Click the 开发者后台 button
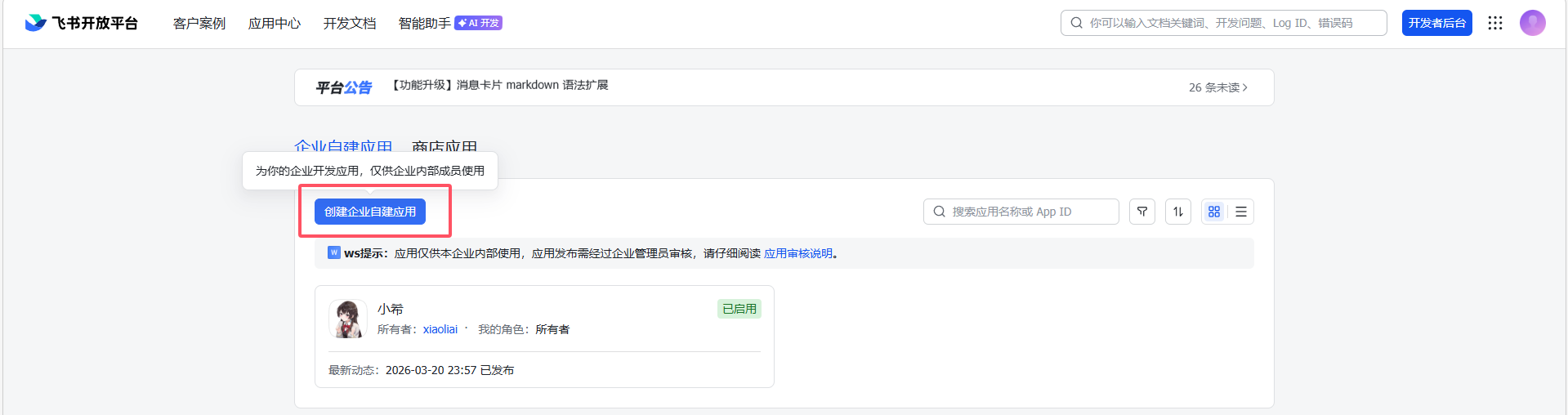Image resolution: width=1568 pixels, height=415 pixels. [x=1436, y=23]
